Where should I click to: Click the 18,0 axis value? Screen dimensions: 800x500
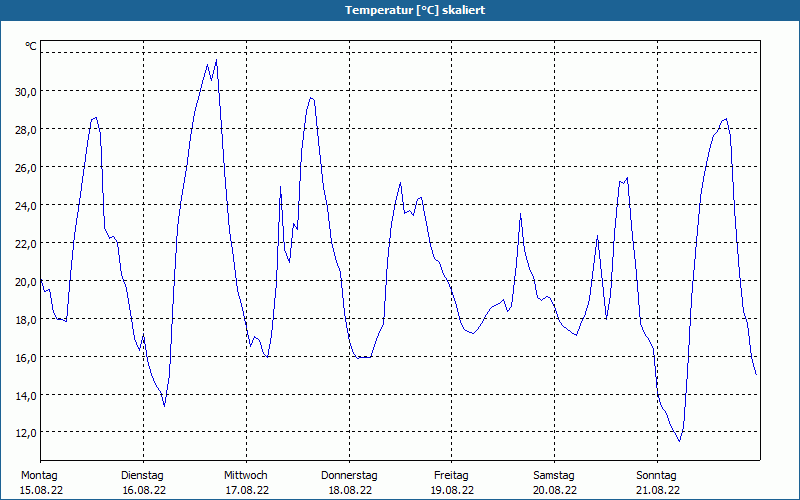26,319
